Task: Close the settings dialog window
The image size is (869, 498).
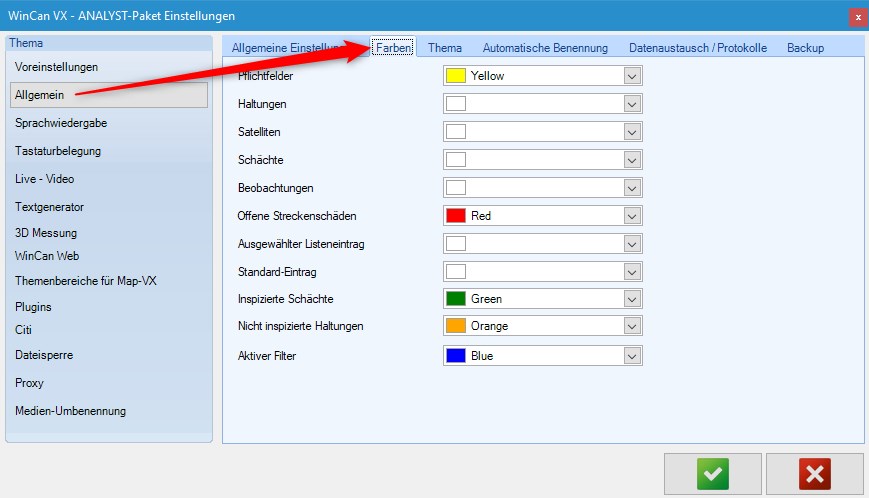Action: click(858, 17)
